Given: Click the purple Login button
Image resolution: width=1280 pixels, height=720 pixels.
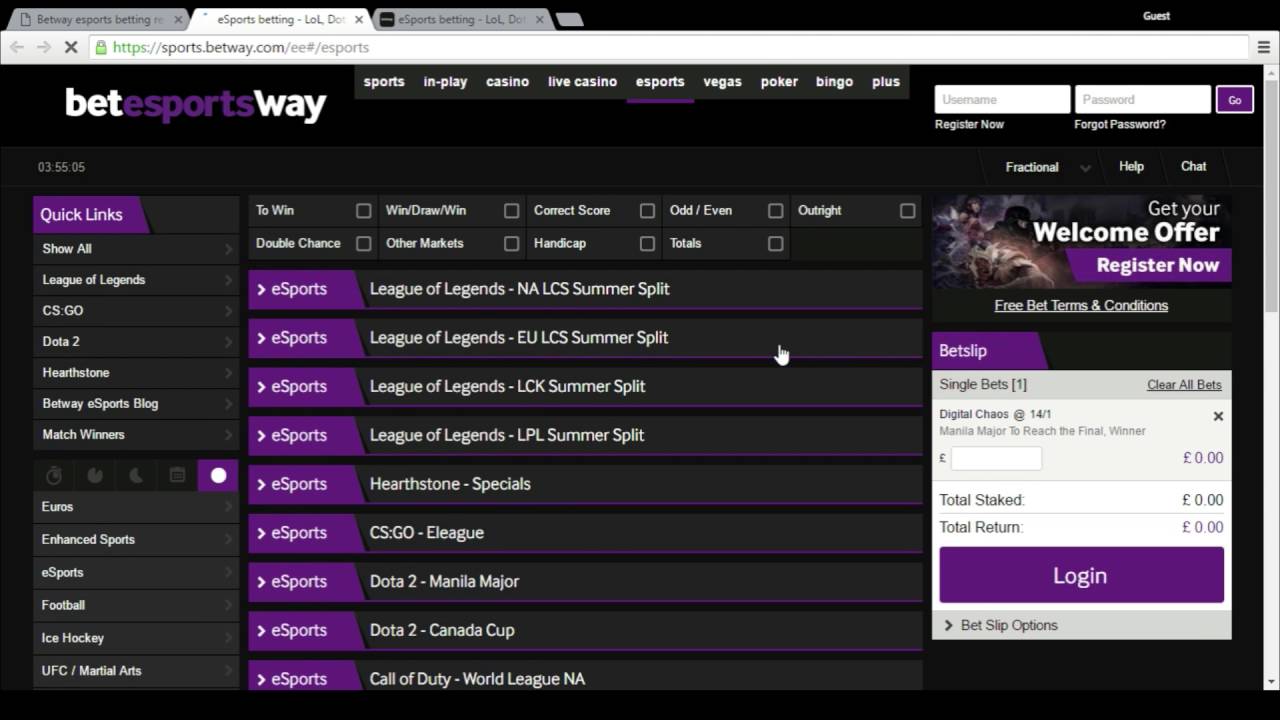Looking at the screenshot, I should click(x=1081, y=575).
